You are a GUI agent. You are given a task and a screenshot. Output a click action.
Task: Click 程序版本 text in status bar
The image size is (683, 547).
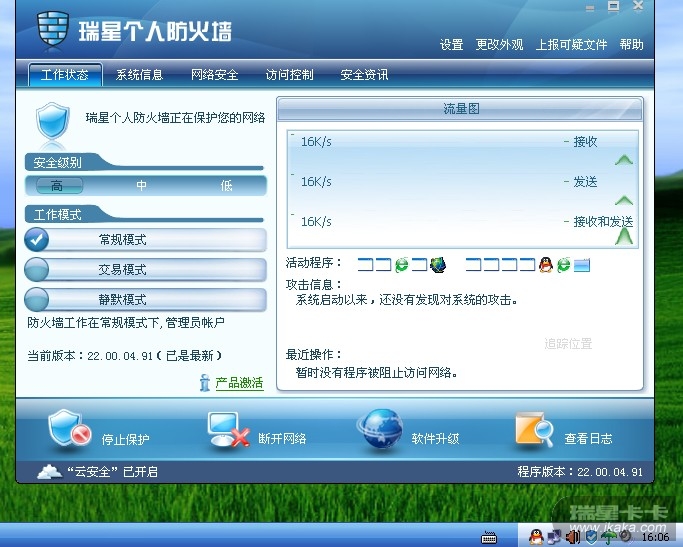580,472
